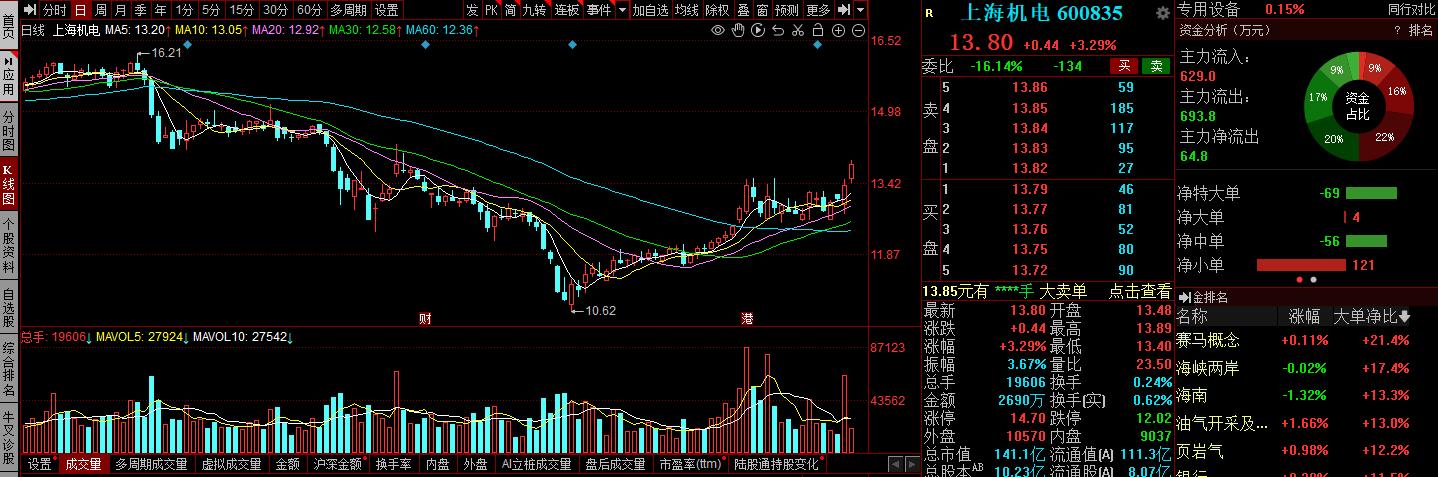Viewport: 1438px width, 477px height.
Task: Open the 首页 sidebar tab
Action: pyautogui.click(x=9, y=26)
